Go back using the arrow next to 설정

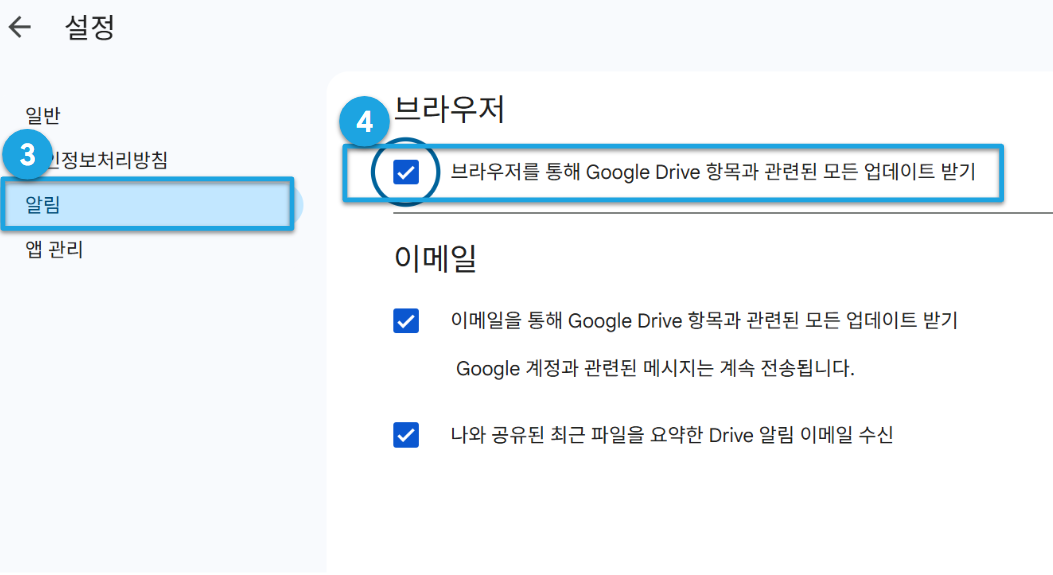point(20,27)
